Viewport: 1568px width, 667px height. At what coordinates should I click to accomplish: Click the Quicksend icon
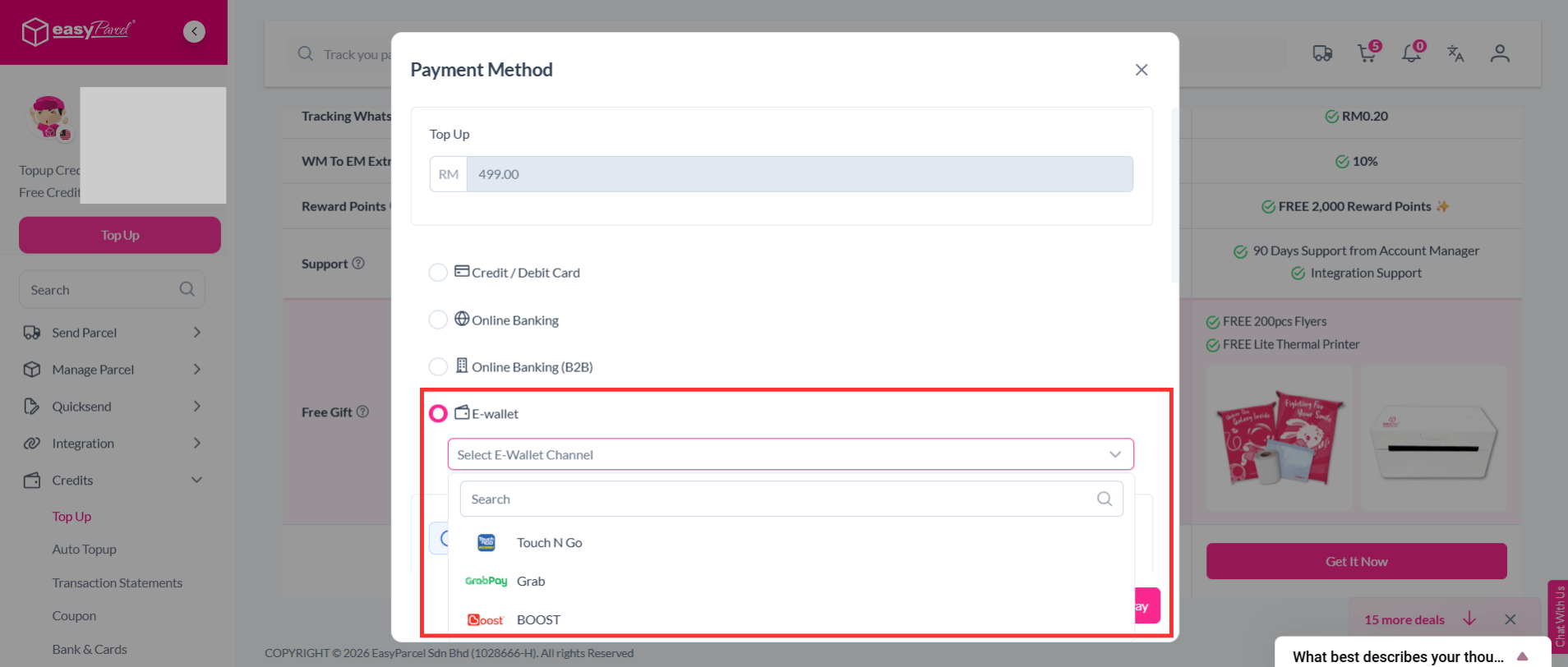pyautogui.click(x=32, y=407)
